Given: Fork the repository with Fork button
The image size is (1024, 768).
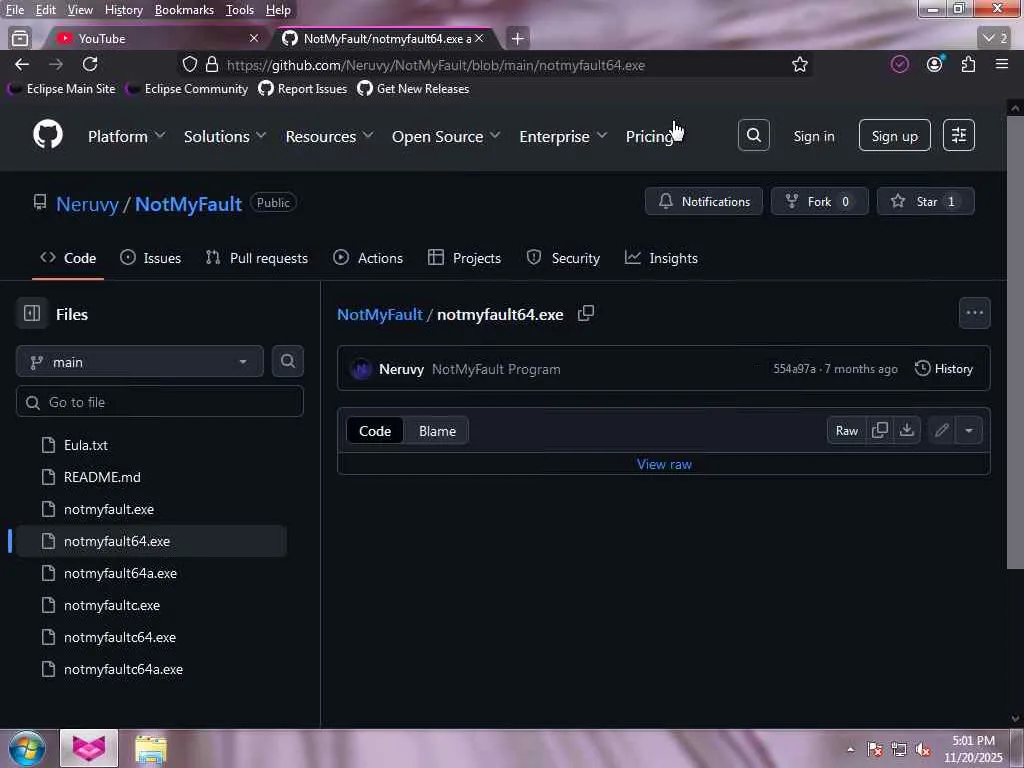Looking at the screenshot, I should 819,201.
